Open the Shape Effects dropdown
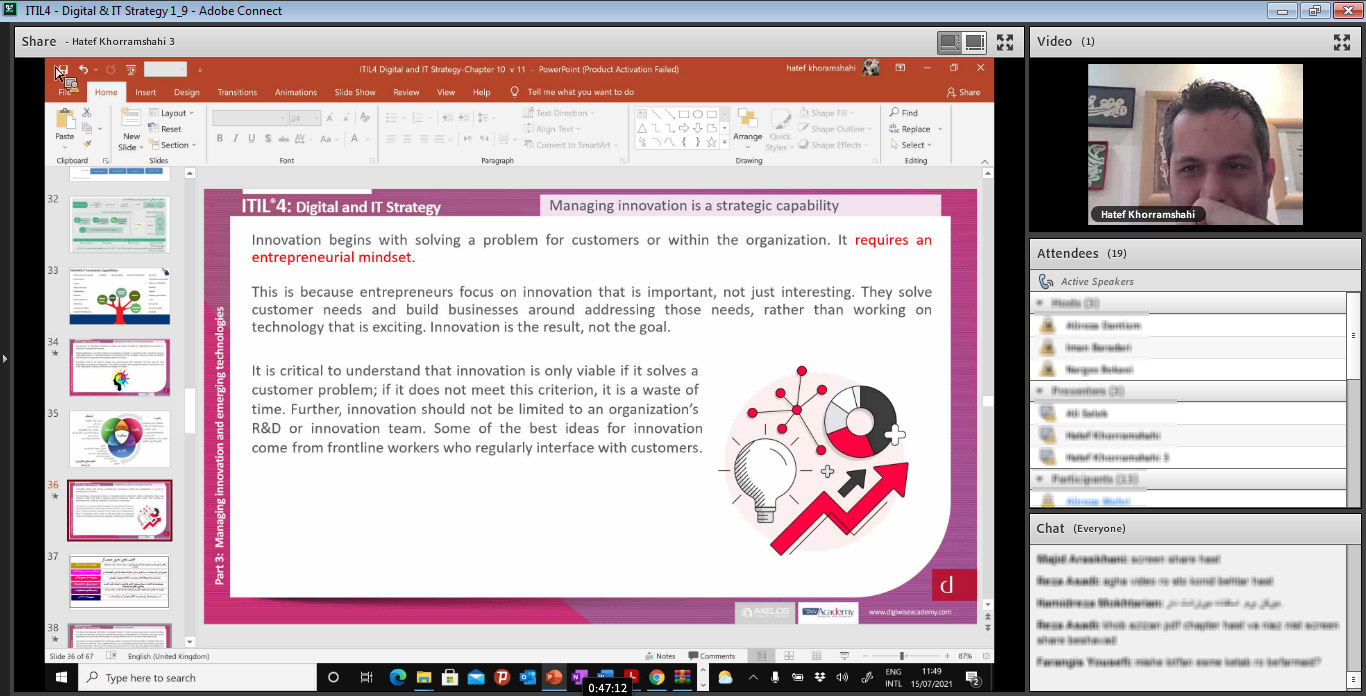 (x=834, y=145)
